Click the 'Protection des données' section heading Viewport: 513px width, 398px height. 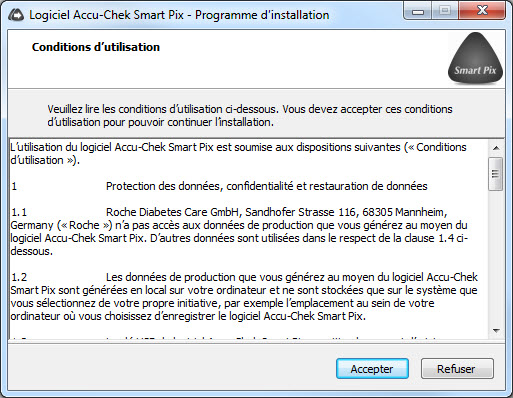(267, 186)
